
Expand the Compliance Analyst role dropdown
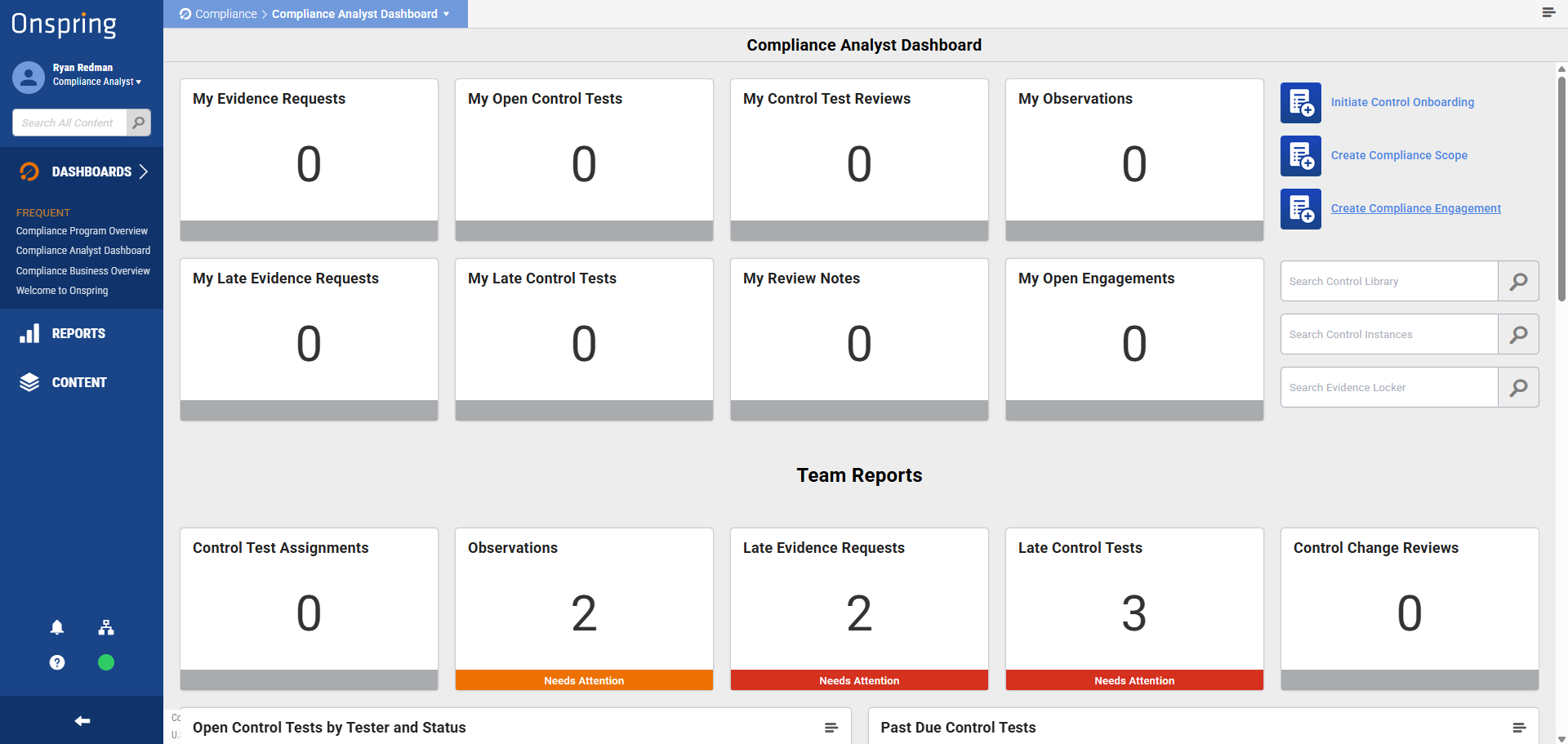97,82
